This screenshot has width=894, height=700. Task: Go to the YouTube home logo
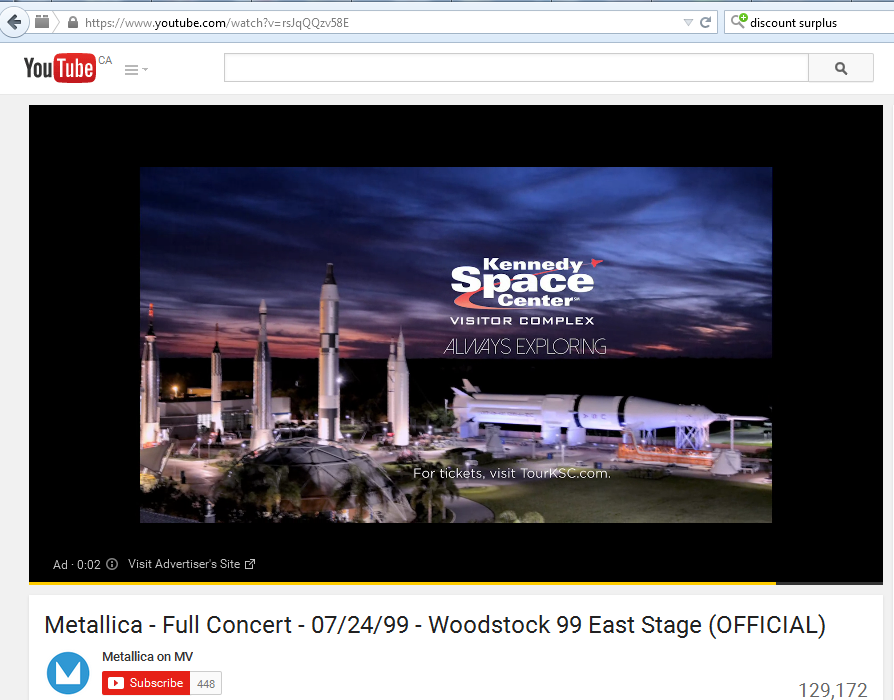pyautogui.click(x=60, y=68)
